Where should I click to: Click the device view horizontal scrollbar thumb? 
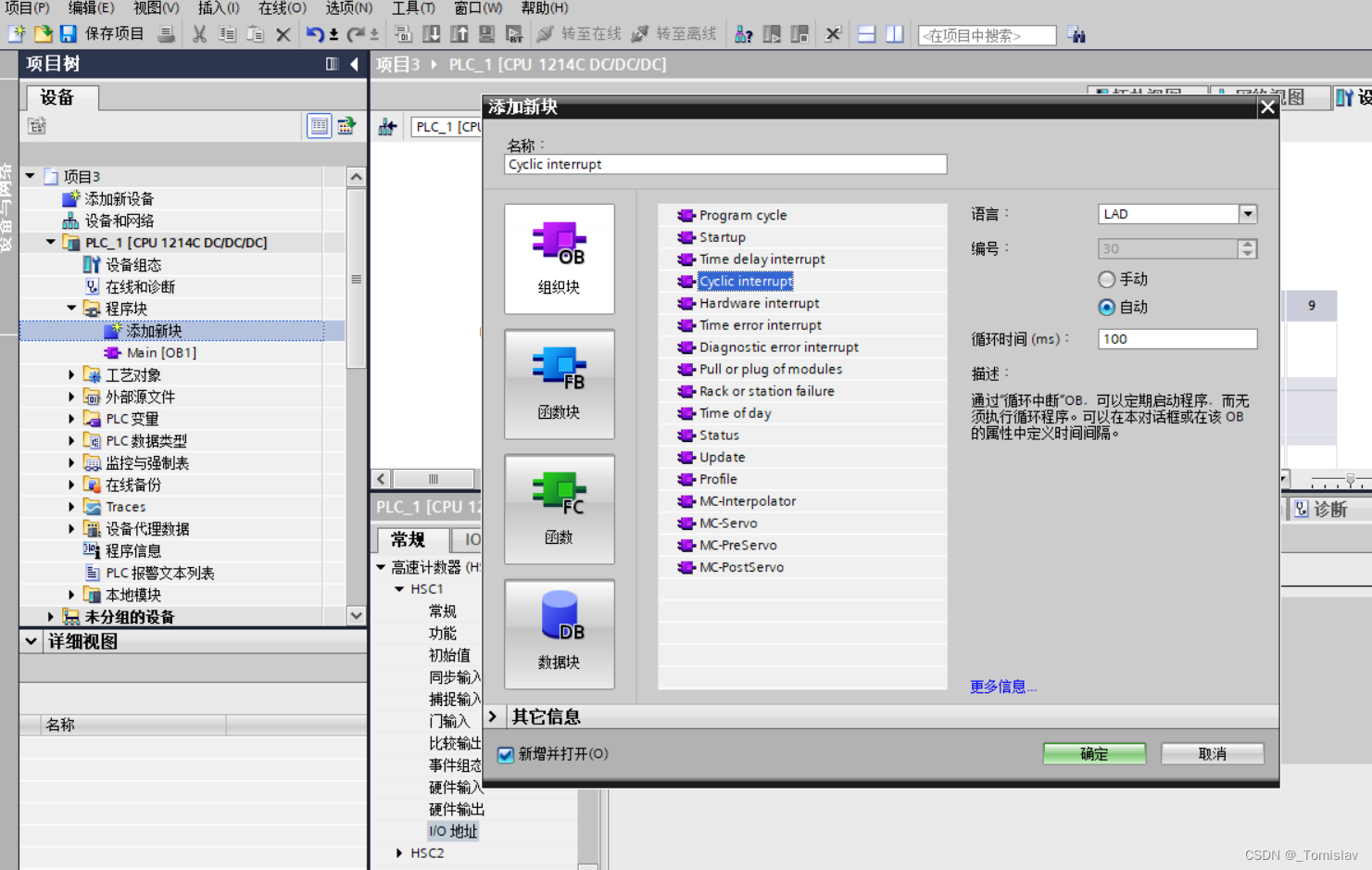point(433,479)
